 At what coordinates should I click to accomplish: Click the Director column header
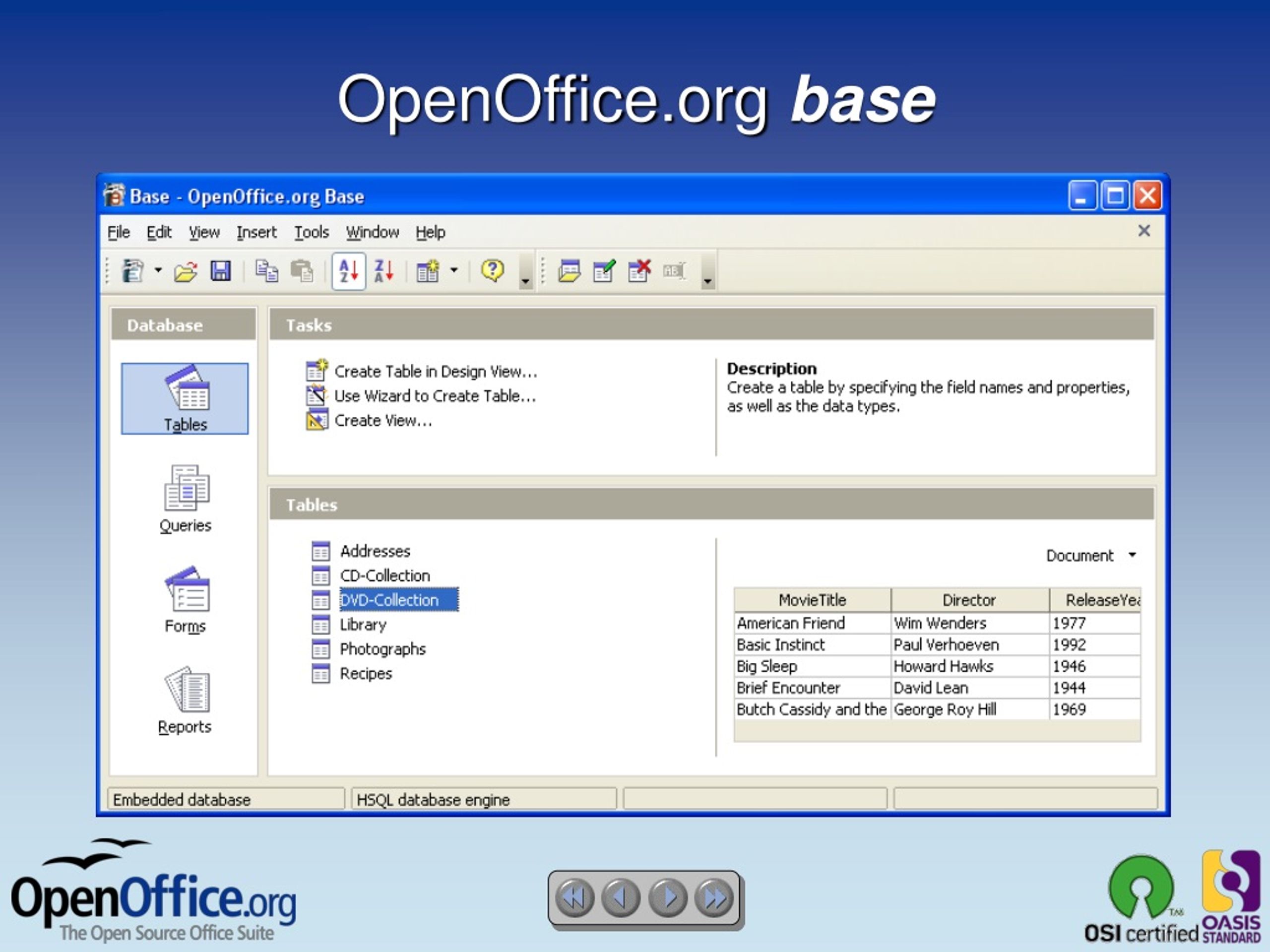[969, 600]
